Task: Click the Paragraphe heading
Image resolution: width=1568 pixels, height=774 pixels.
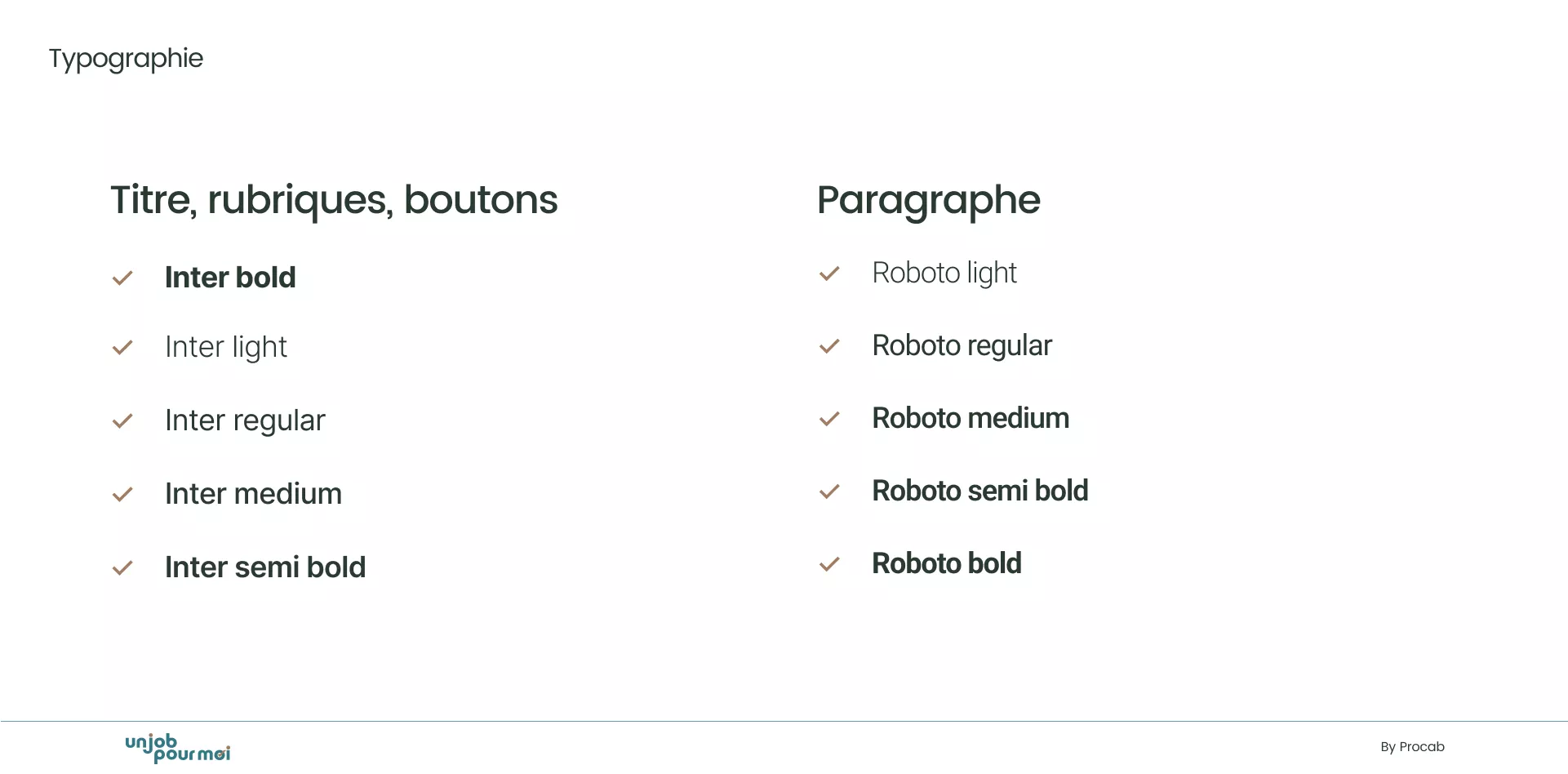Action: [928, 200]
